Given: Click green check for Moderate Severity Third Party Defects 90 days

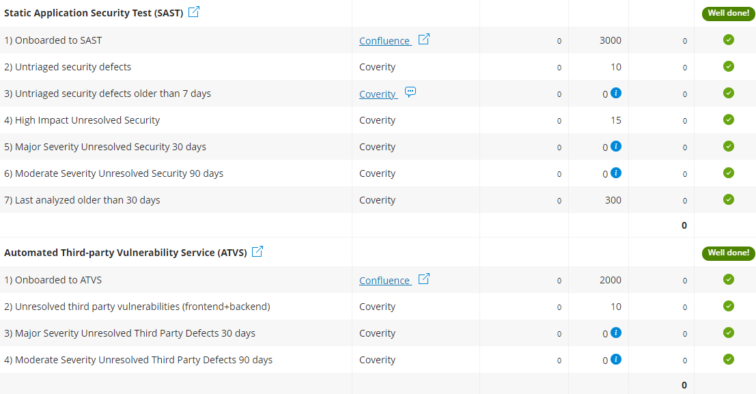Looking at the screenshot, I should coord(729,359).
